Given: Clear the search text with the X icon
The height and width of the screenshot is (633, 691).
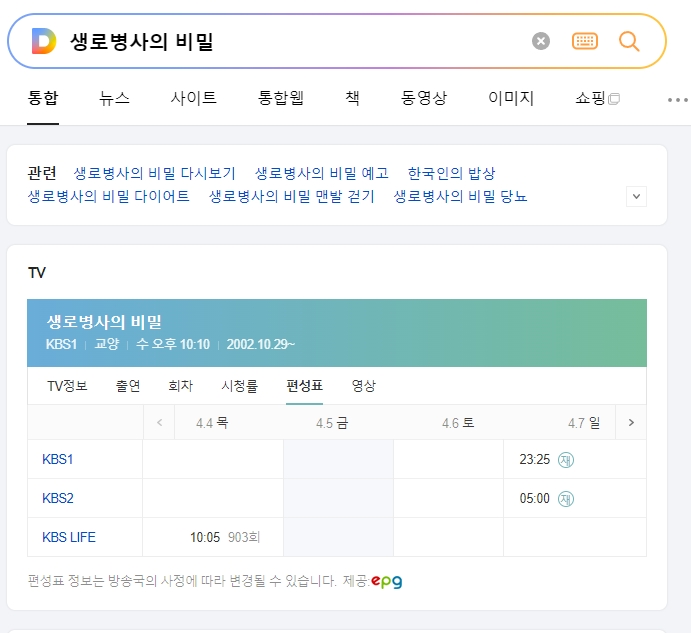Looking at the screenshot, I should (541, 41).
